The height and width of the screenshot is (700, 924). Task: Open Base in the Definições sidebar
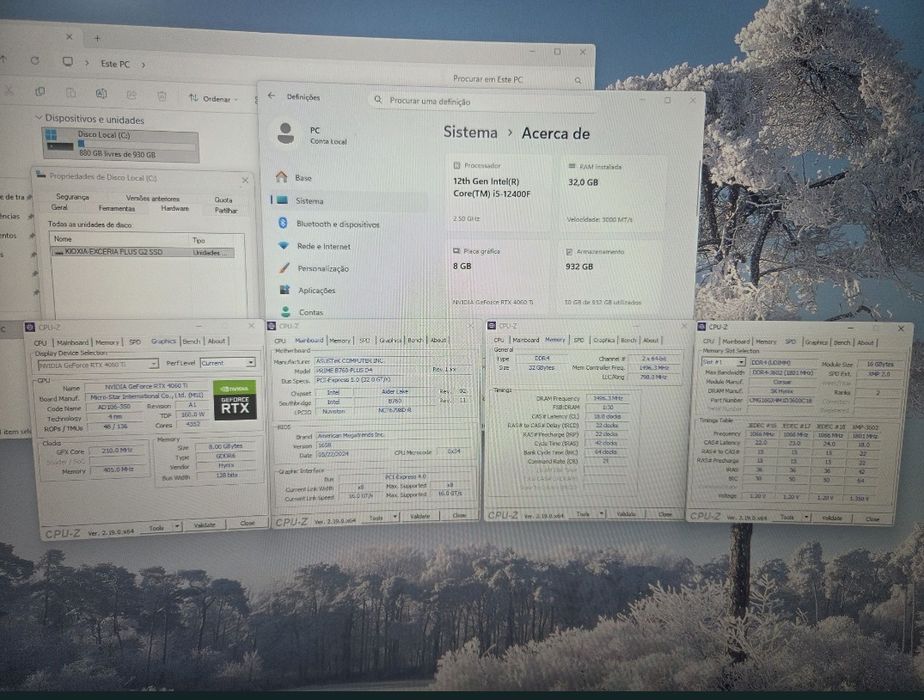click(349, 177)
